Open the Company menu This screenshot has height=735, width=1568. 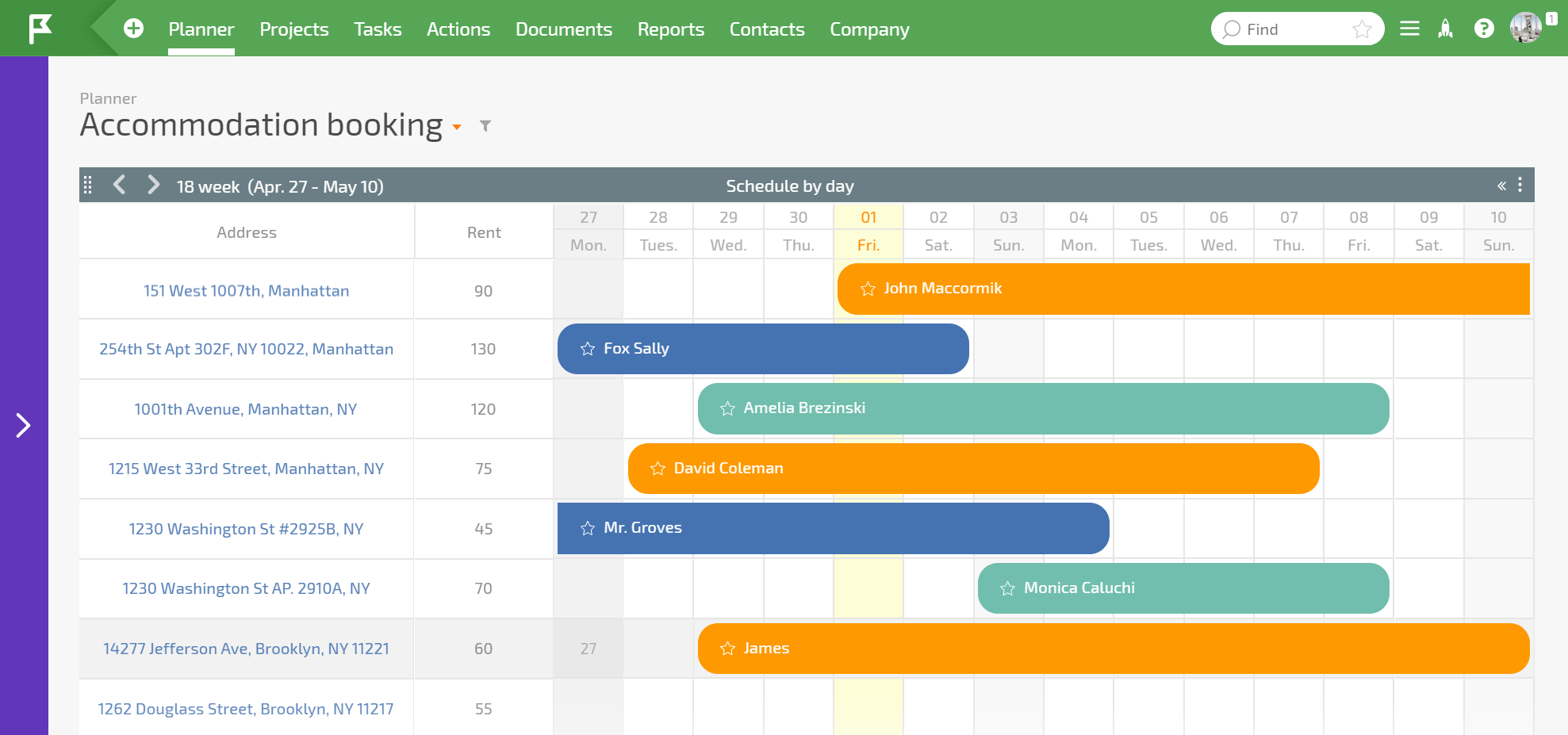(869, 29)
